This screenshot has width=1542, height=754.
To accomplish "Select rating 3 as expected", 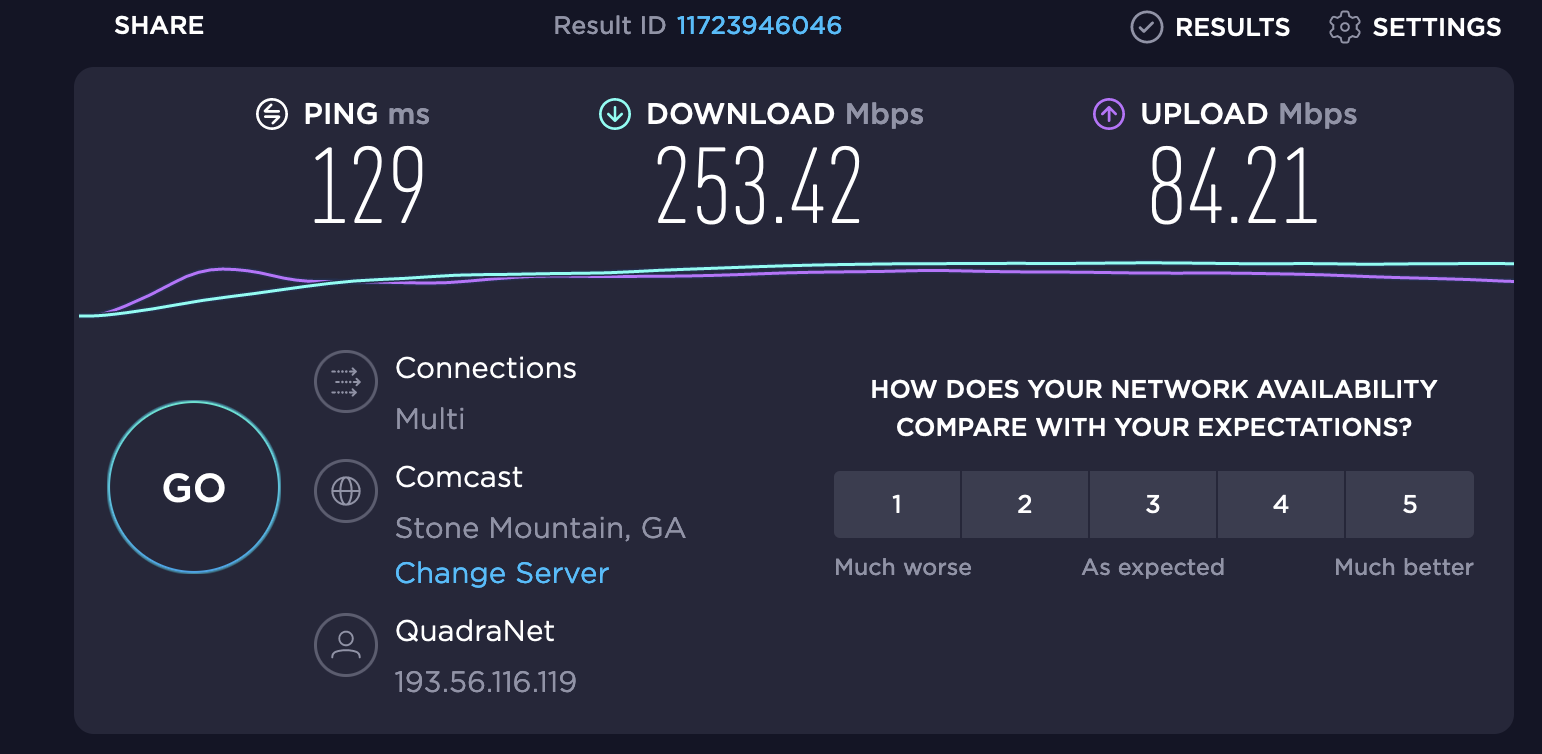I will tap(1153, 504).
